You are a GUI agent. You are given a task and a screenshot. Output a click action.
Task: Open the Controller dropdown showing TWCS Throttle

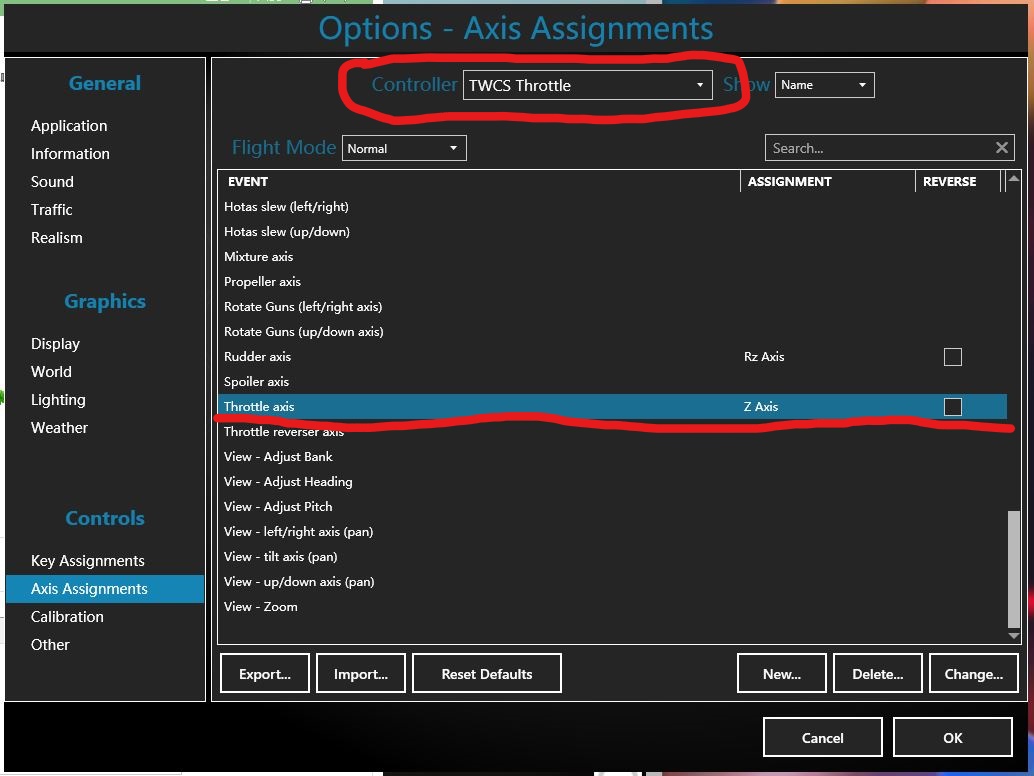tap(587, 85)
